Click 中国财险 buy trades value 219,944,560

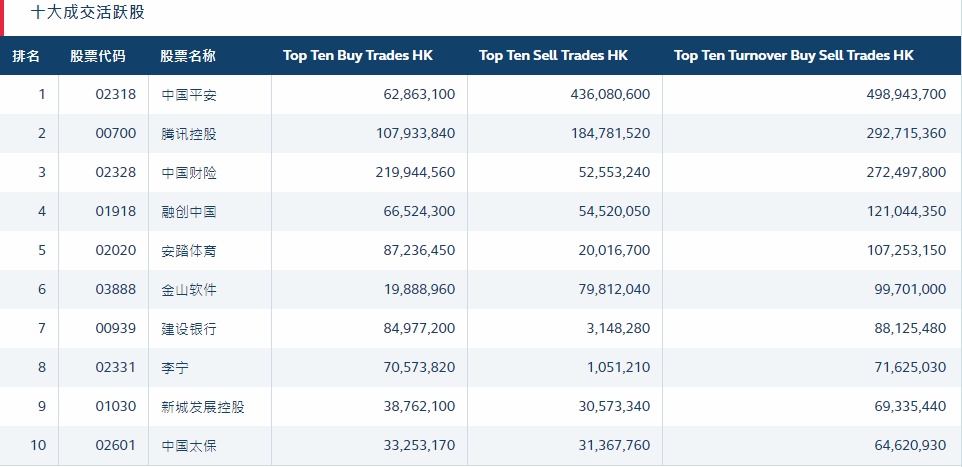(x=405, y=173)
